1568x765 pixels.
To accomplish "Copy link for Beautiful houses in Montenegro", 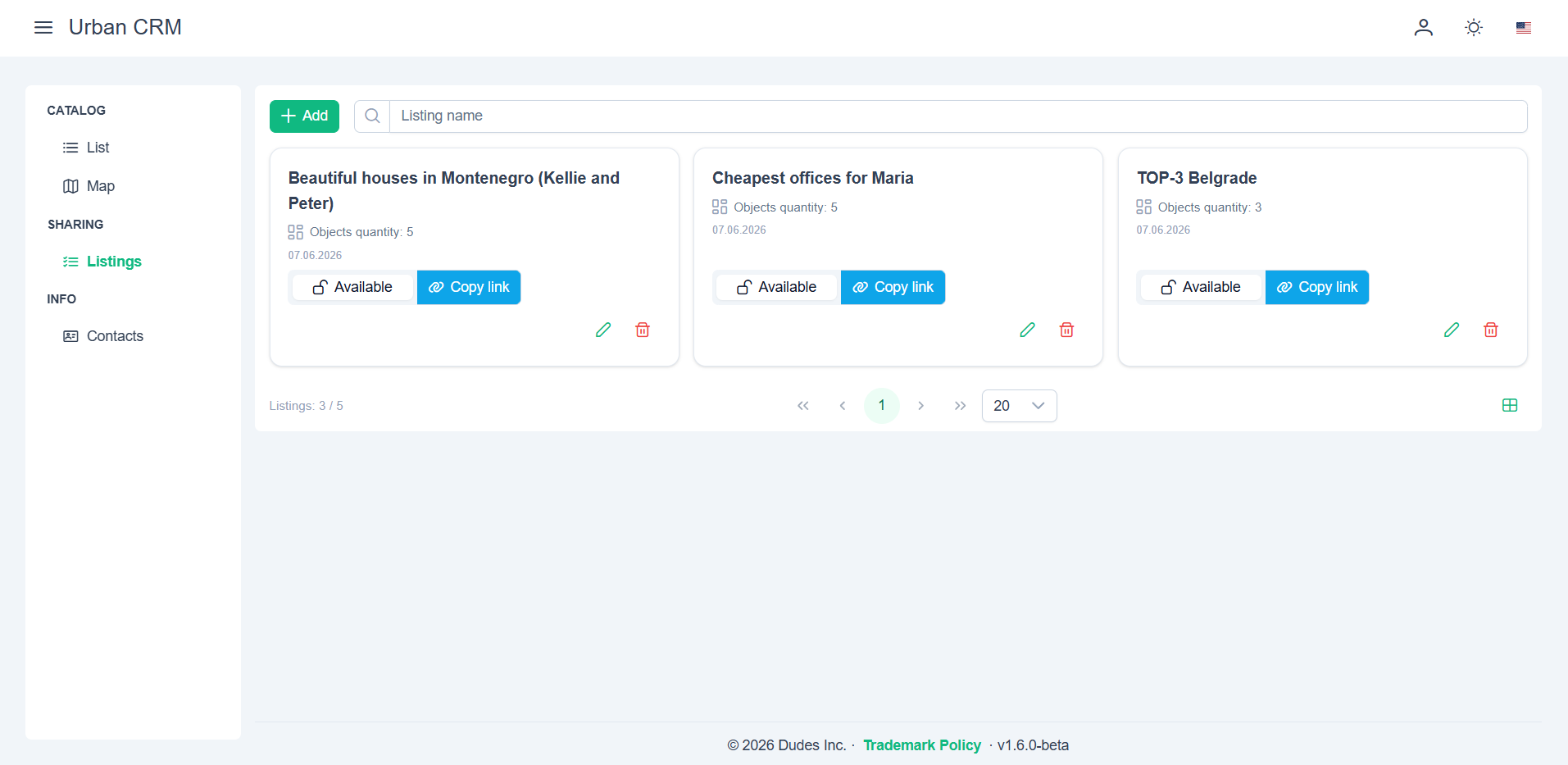I will click(x=469, y=287).
